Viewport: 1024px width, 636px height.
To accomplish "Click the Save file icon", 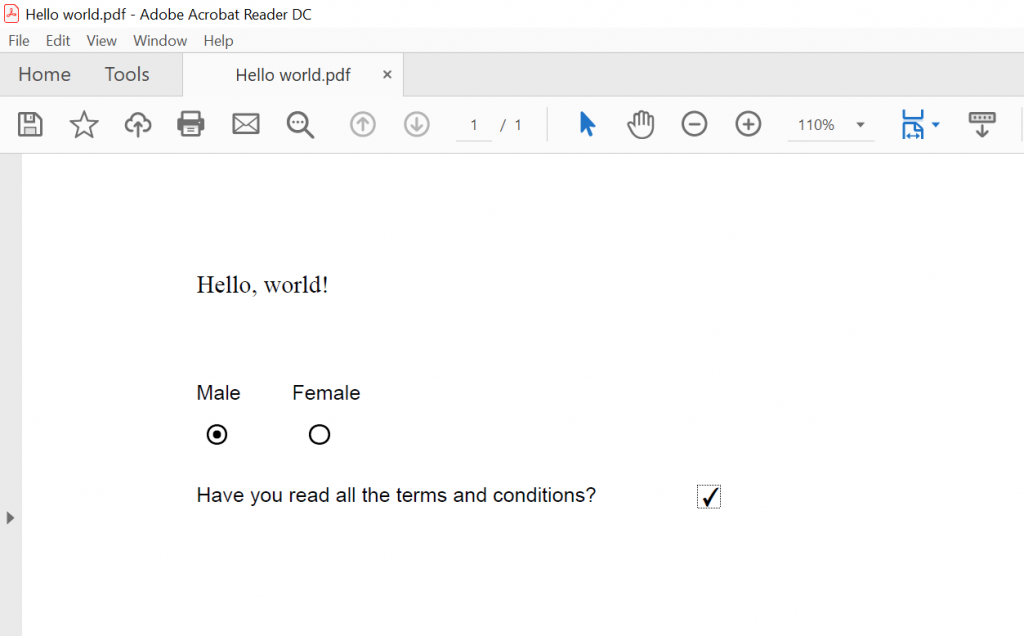I will pyautogui.click(x=30, y=124).
